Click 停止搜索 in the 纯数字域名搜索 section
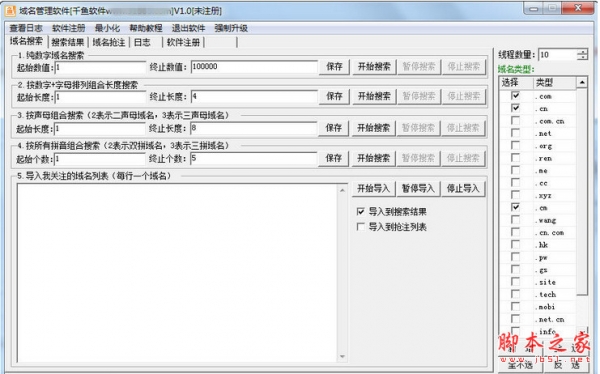Image resolution: width=600 pixels, height=374 pixels. click(x=464, y=67)
